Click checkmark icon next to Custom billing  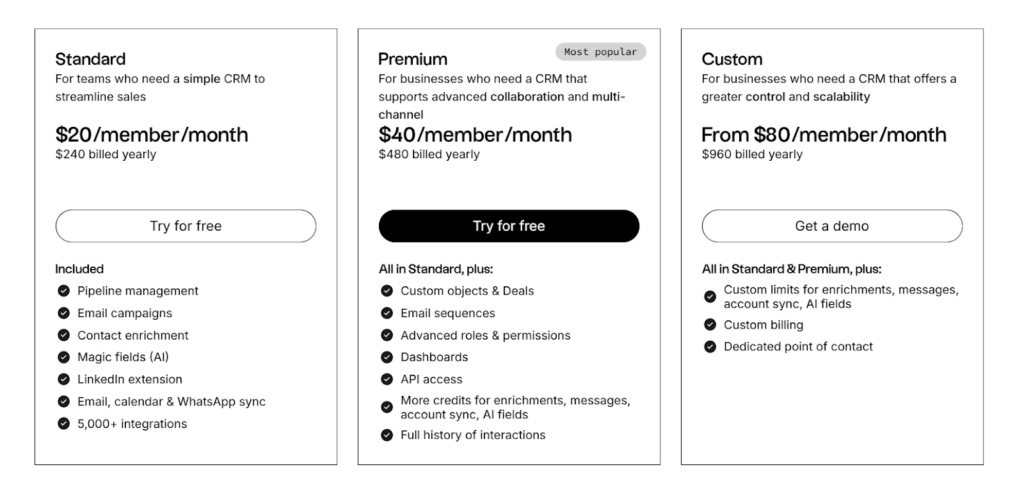(x=710, y=325)
